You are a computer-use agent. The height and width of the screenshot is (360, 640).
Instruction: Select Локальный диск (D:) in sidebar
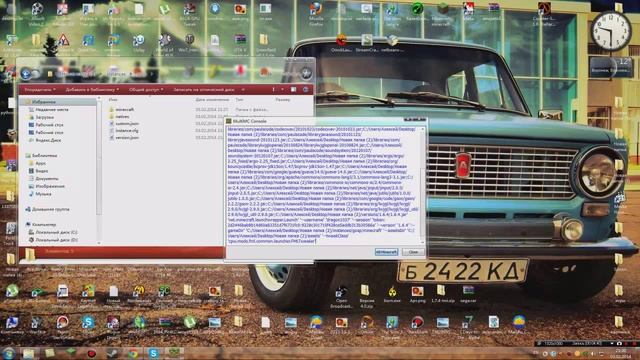(53, 240)
